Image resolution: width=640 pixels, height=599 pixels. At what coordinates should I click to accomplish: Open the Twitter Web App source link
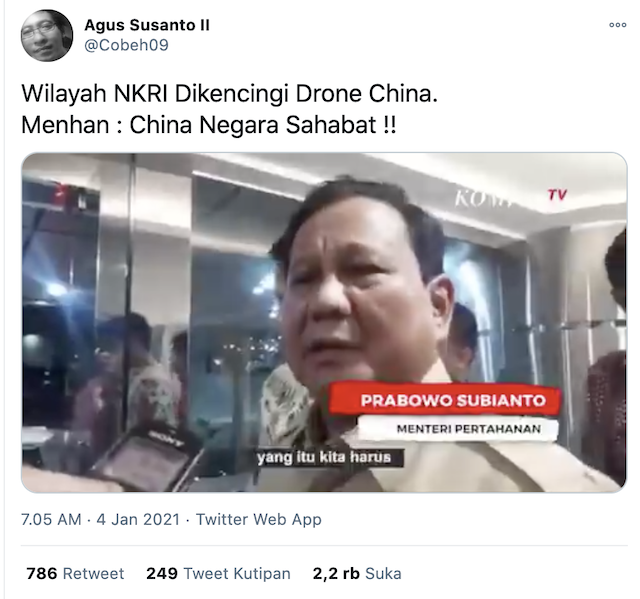click(x=259, y=519)
